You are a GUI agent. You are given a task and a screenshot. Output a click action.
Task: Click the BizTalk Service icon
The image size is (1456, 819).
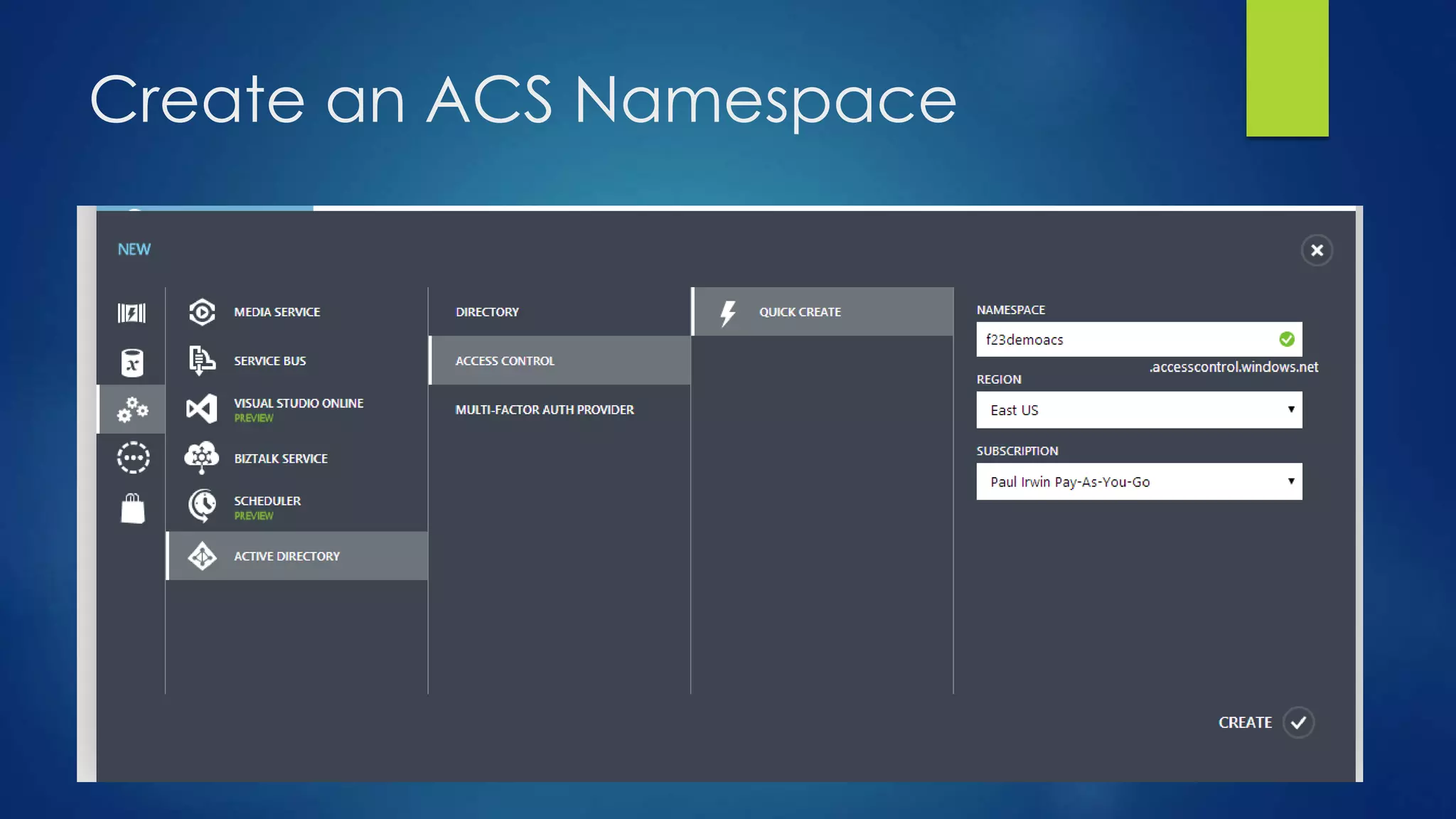[202, 458]
